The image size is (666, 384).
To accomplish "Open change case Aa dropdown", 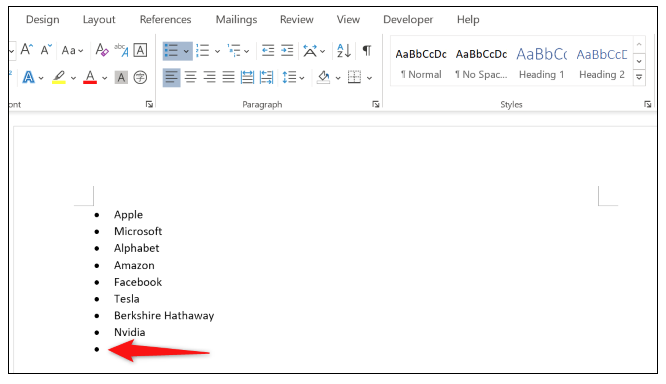I will click(72, 51).
